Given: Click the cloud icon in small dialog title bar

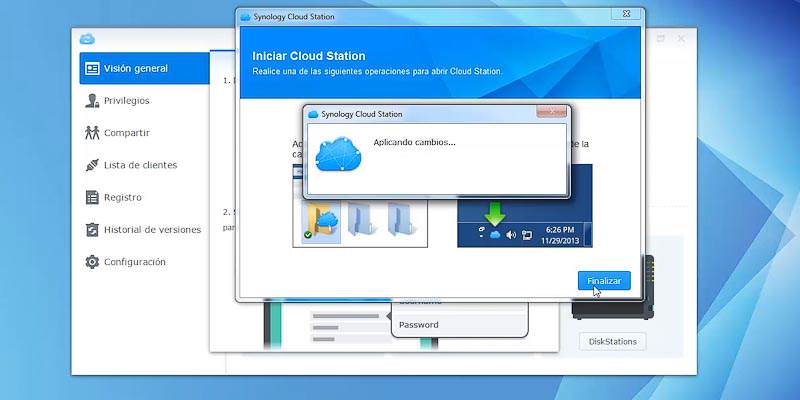Looking at the screenshot, I should (x=313, y=114).
